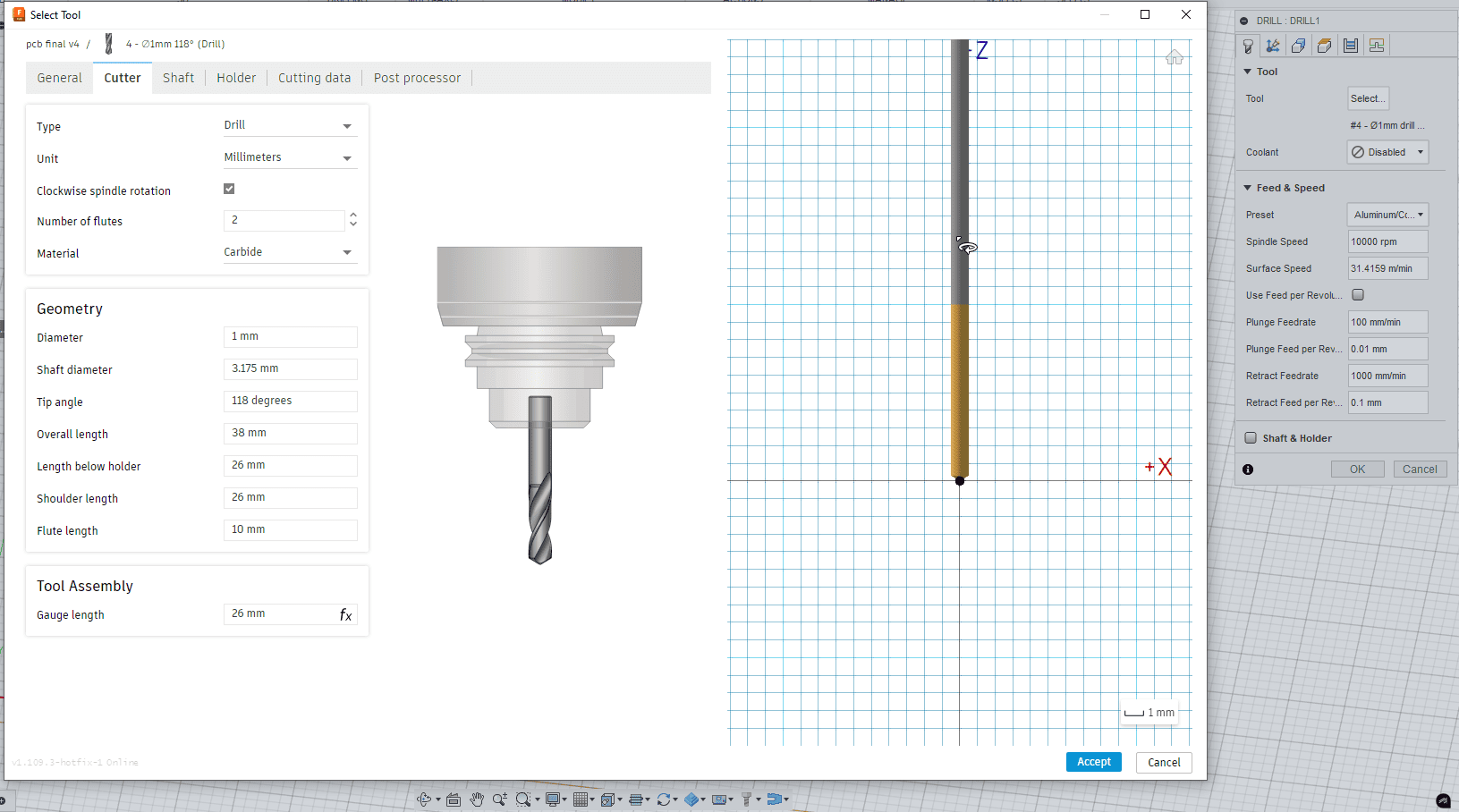Click the pcb final v4 breadcrumb link
1459x812 pixels.
(x=53, y=44)
